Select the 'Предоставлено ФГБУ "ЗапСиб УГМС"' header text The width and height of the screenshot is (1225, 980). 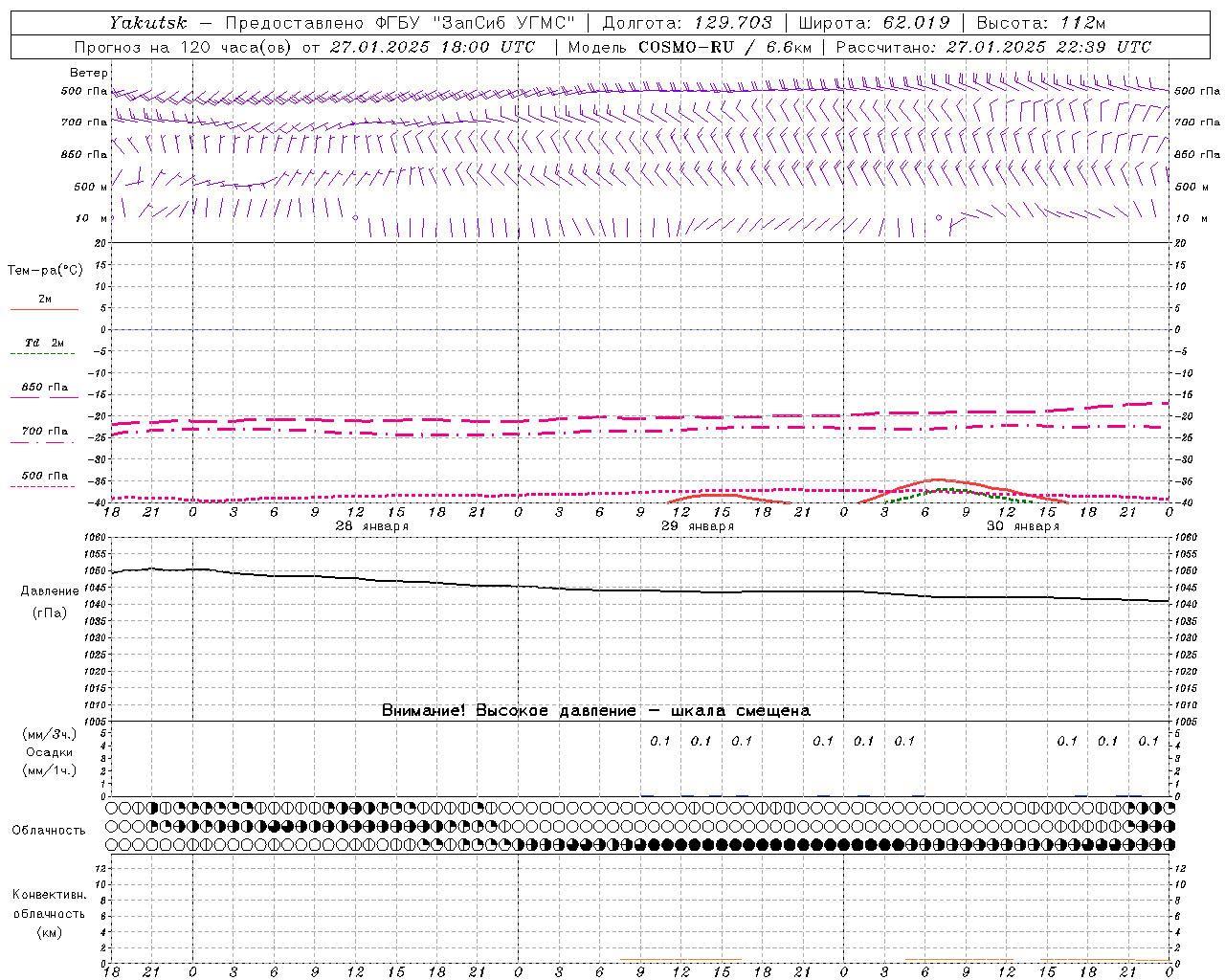point(400,22)
